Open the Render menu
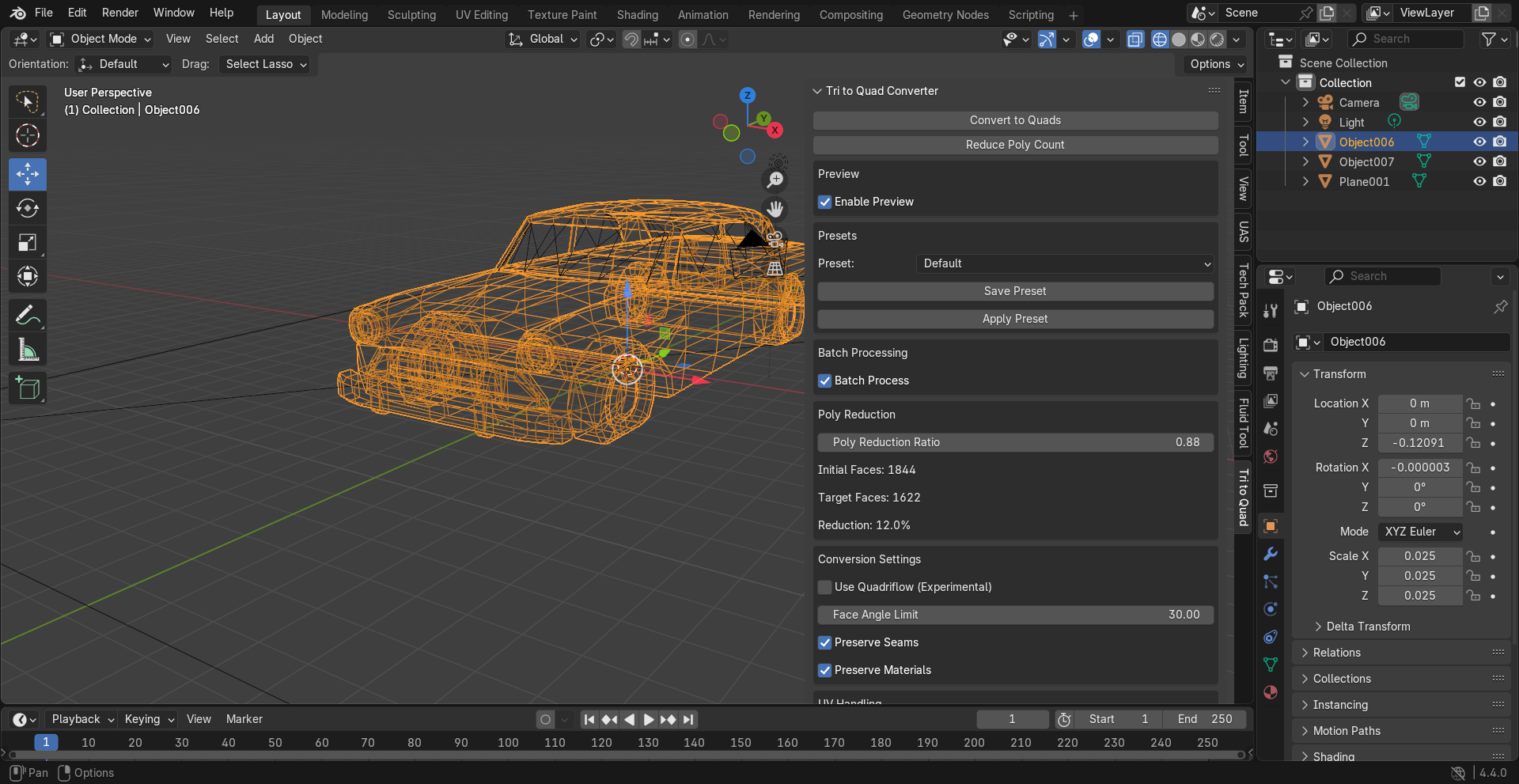 pyautogui.click(x=120, y=13)
